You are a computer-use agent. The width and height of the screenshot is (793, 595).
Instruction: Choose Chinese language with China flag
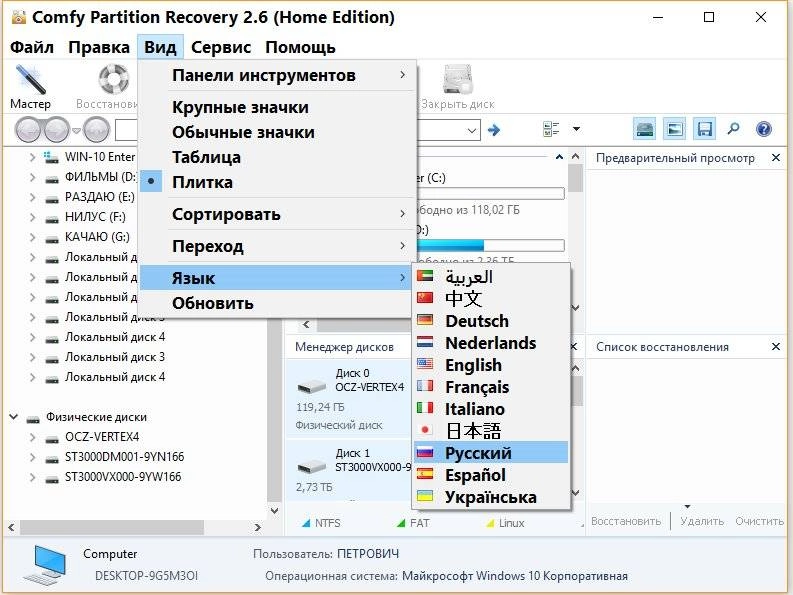coord(491,299)
